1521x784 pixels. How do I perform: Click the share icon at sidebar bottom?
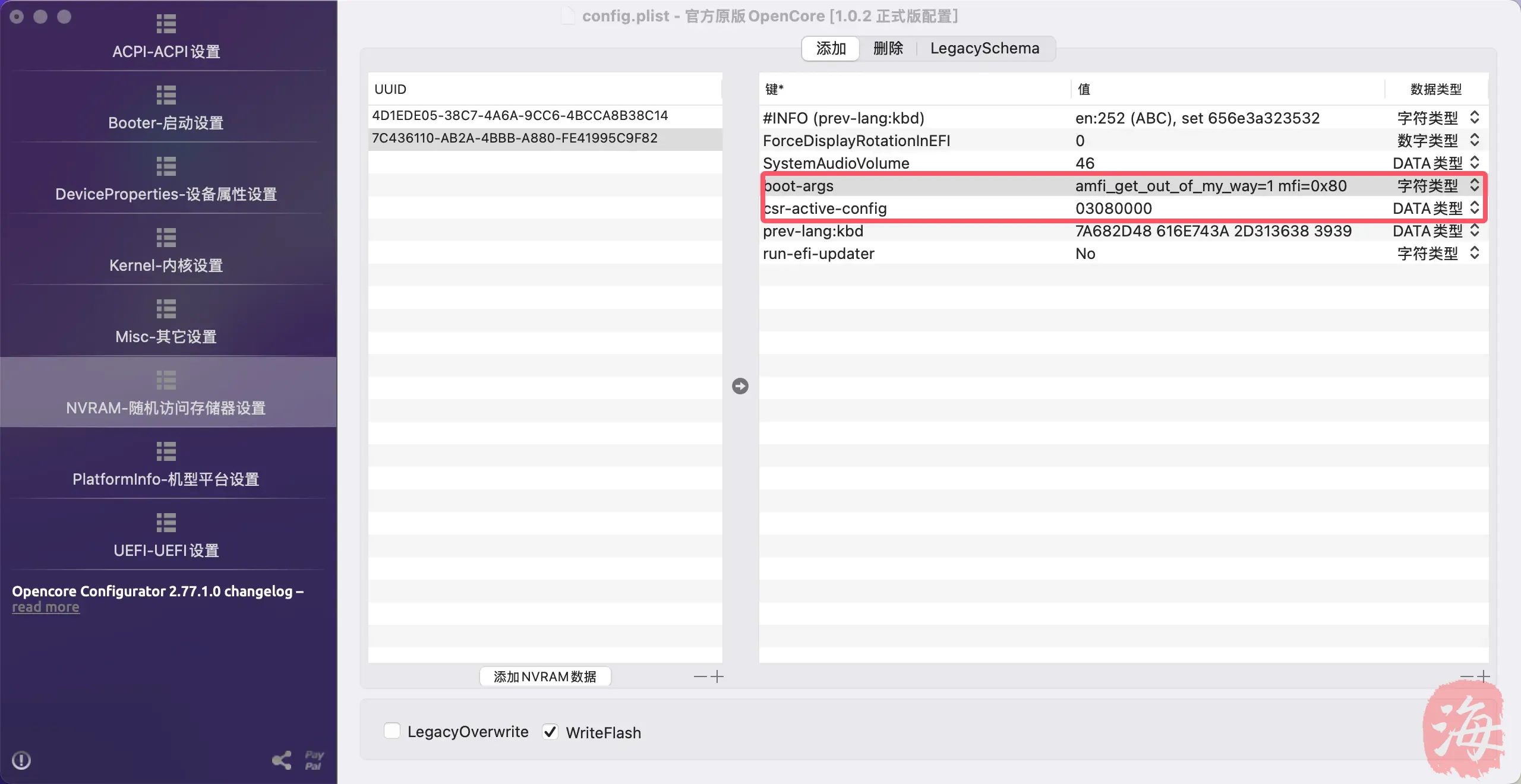click(x=282, y=760)
